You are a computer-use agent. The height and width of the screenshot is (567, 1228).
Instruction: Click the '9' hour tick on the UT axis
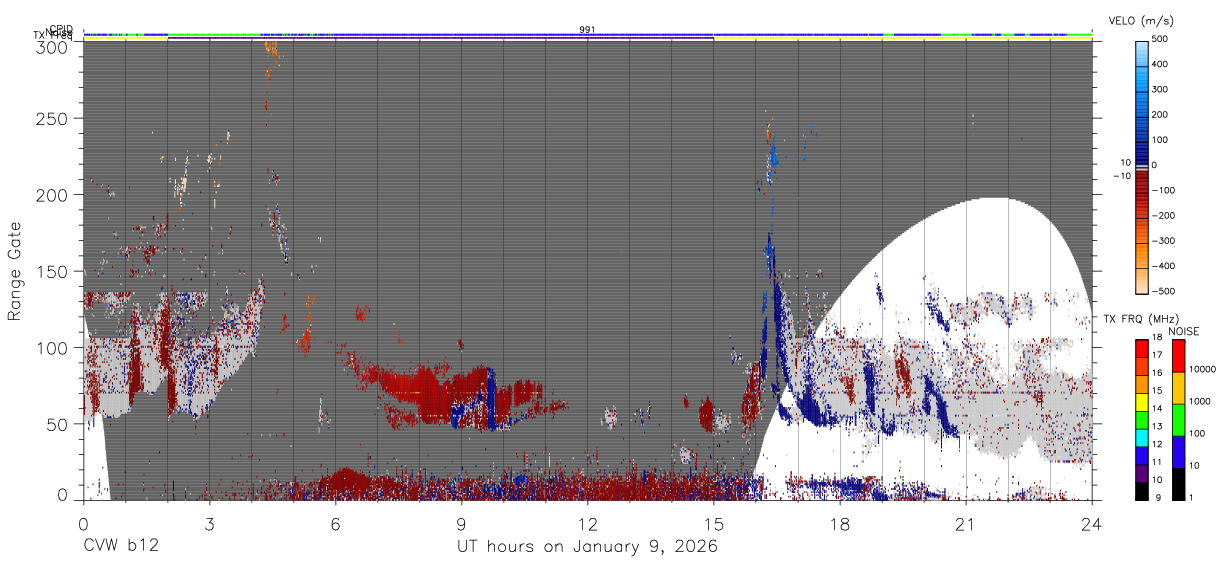coord(461,523)
